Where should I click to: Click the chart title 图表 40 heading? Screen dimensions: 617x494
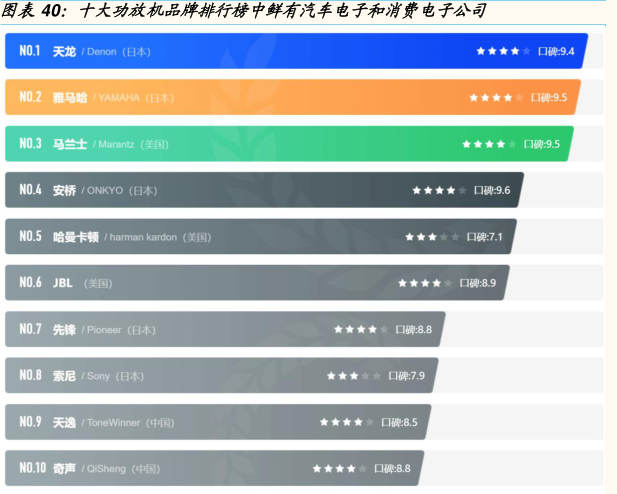[x=244, y=11]
